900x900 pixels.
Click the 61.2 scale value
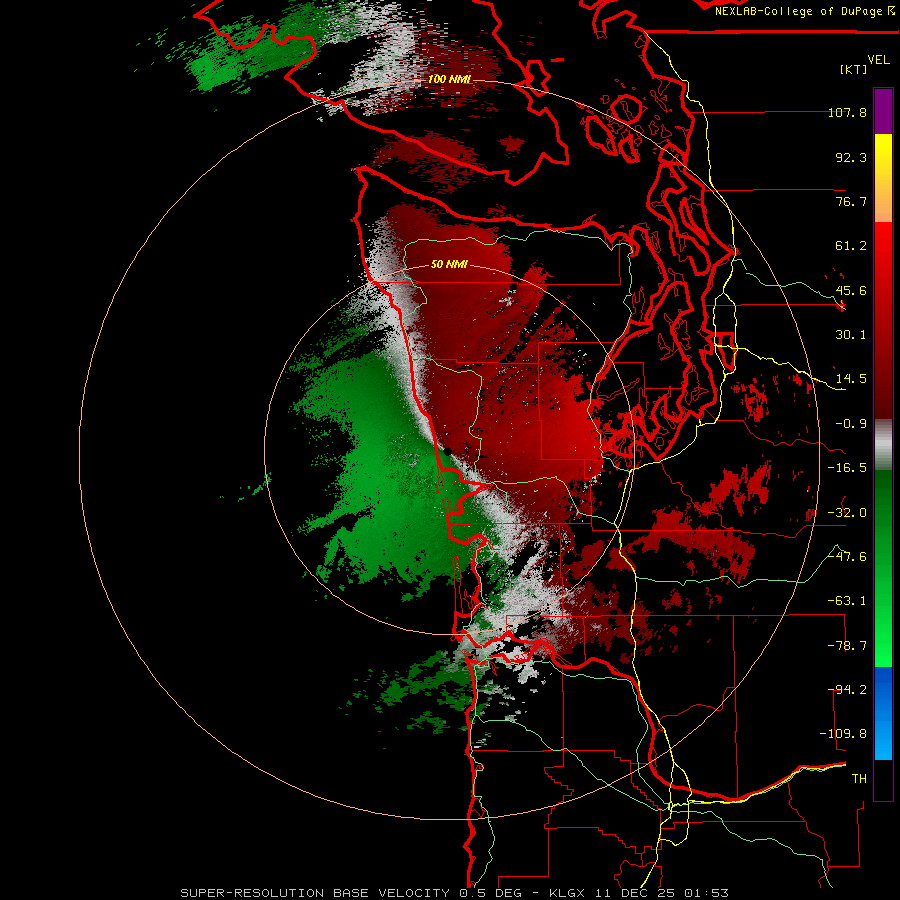[851, 246]
